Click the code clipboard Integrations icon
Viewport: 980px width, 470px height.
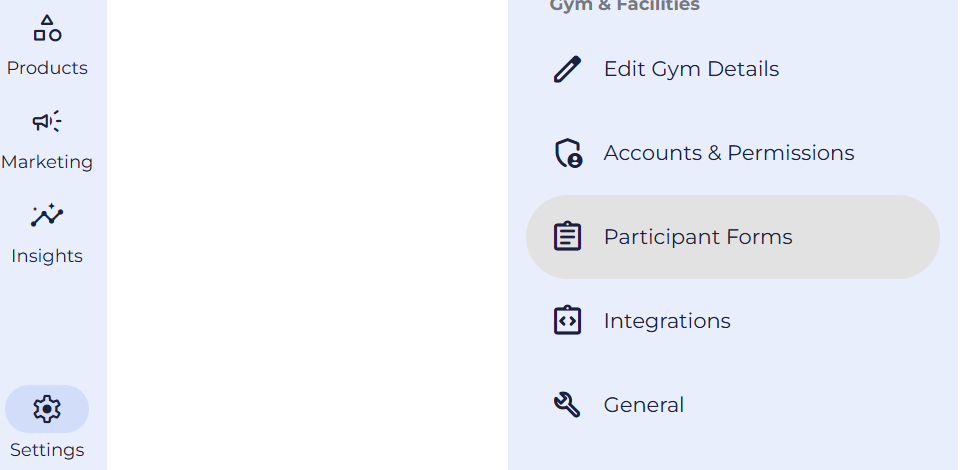pyautogui.click(x=567, y=321)
